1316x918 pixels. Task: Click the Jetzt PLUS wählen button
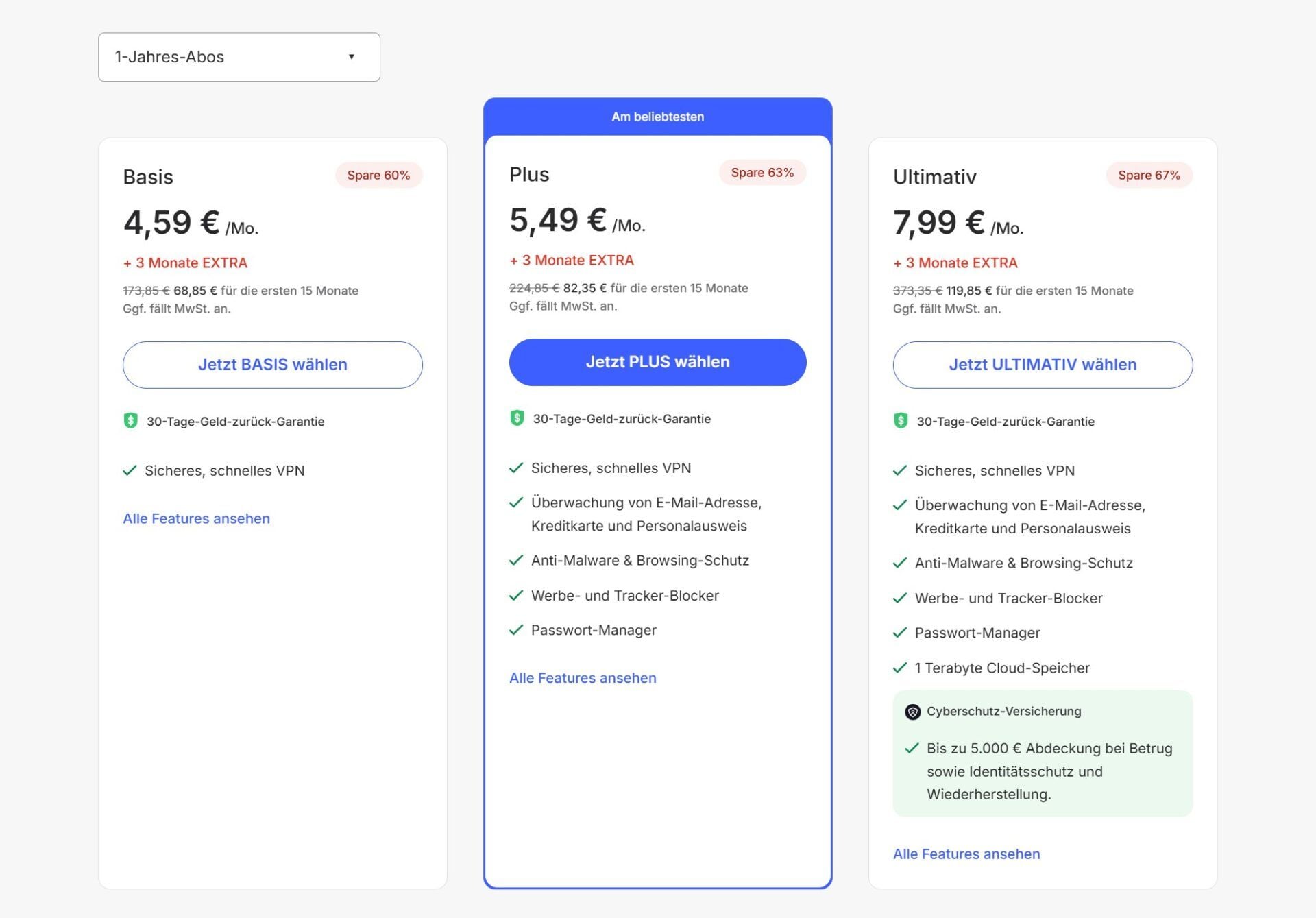(657, 362)
